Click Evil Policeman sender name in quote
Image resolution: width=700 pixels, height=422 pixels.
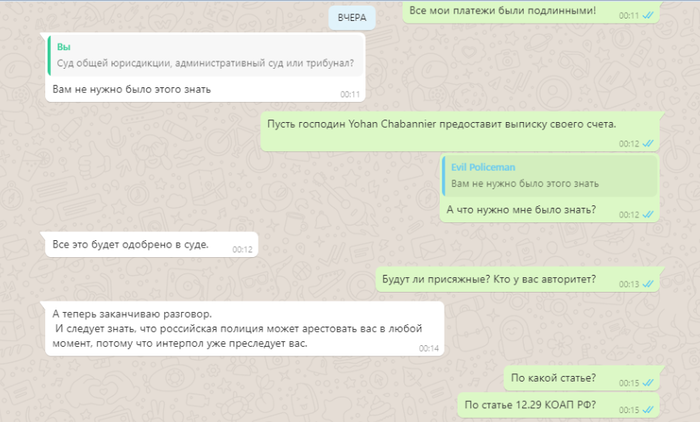tap(483, 167)
